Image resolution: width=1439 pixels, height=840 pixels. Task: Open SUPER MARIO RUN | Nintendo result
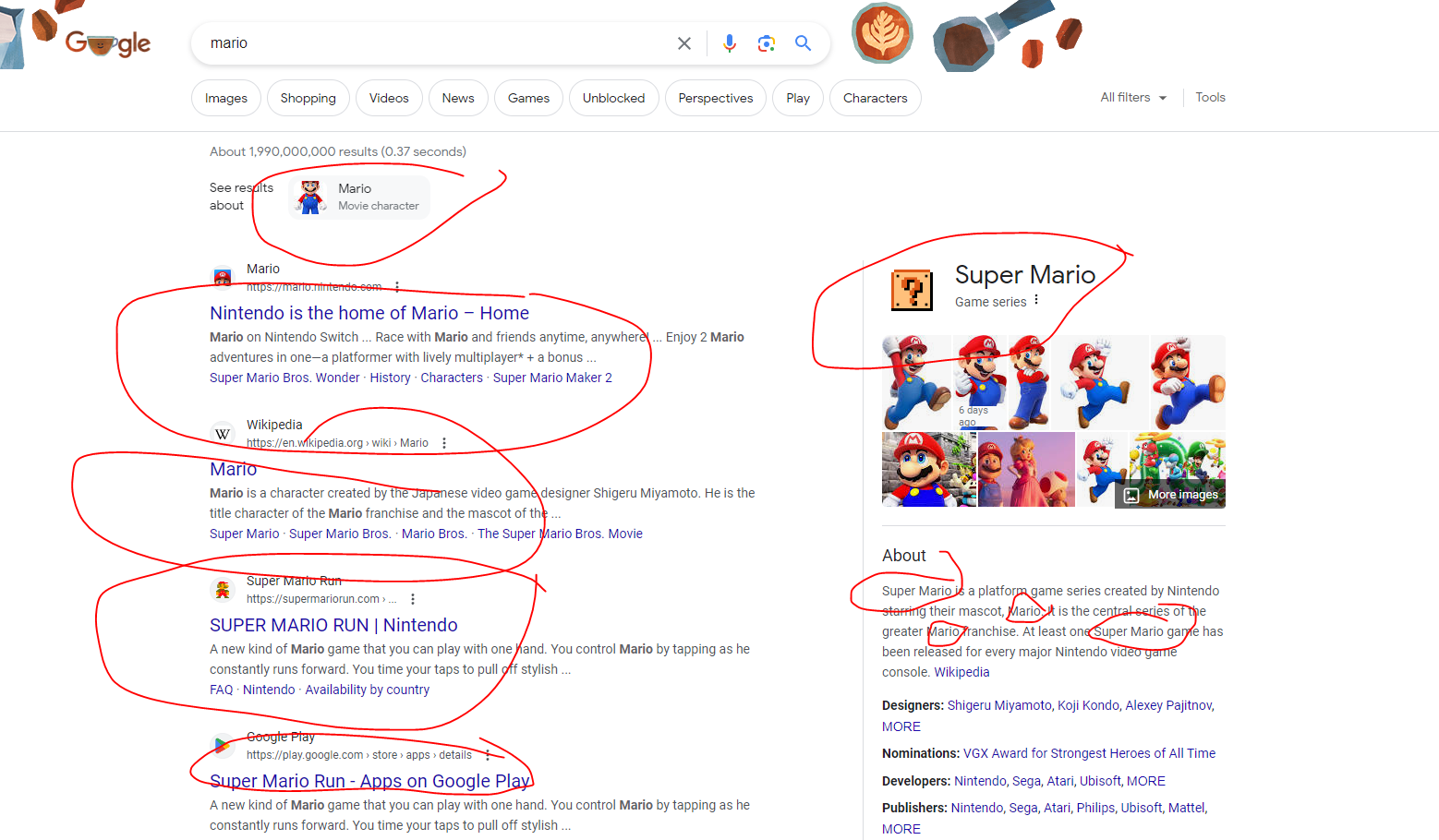click(333, 625)
